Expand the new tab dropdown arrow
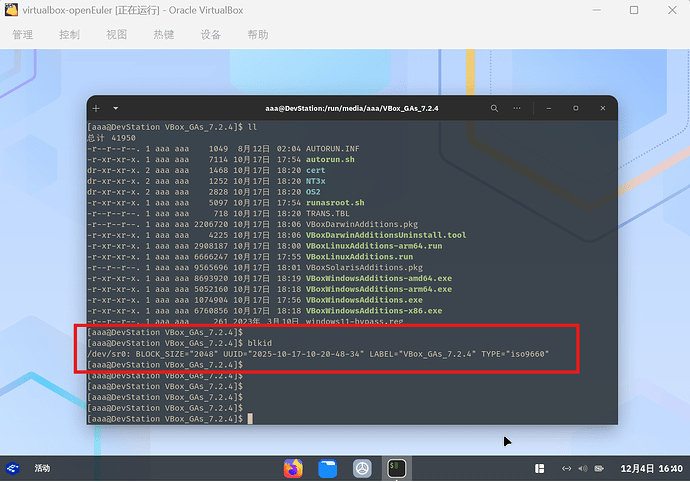The image size is (690, 482). click(115, 107)
